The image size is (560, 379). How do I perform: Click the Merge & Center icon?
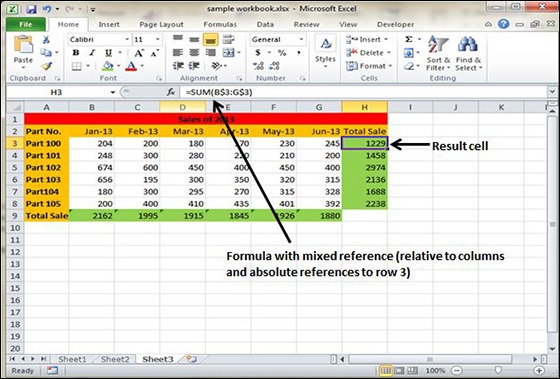pyautogui.click(x=229, y=53)
